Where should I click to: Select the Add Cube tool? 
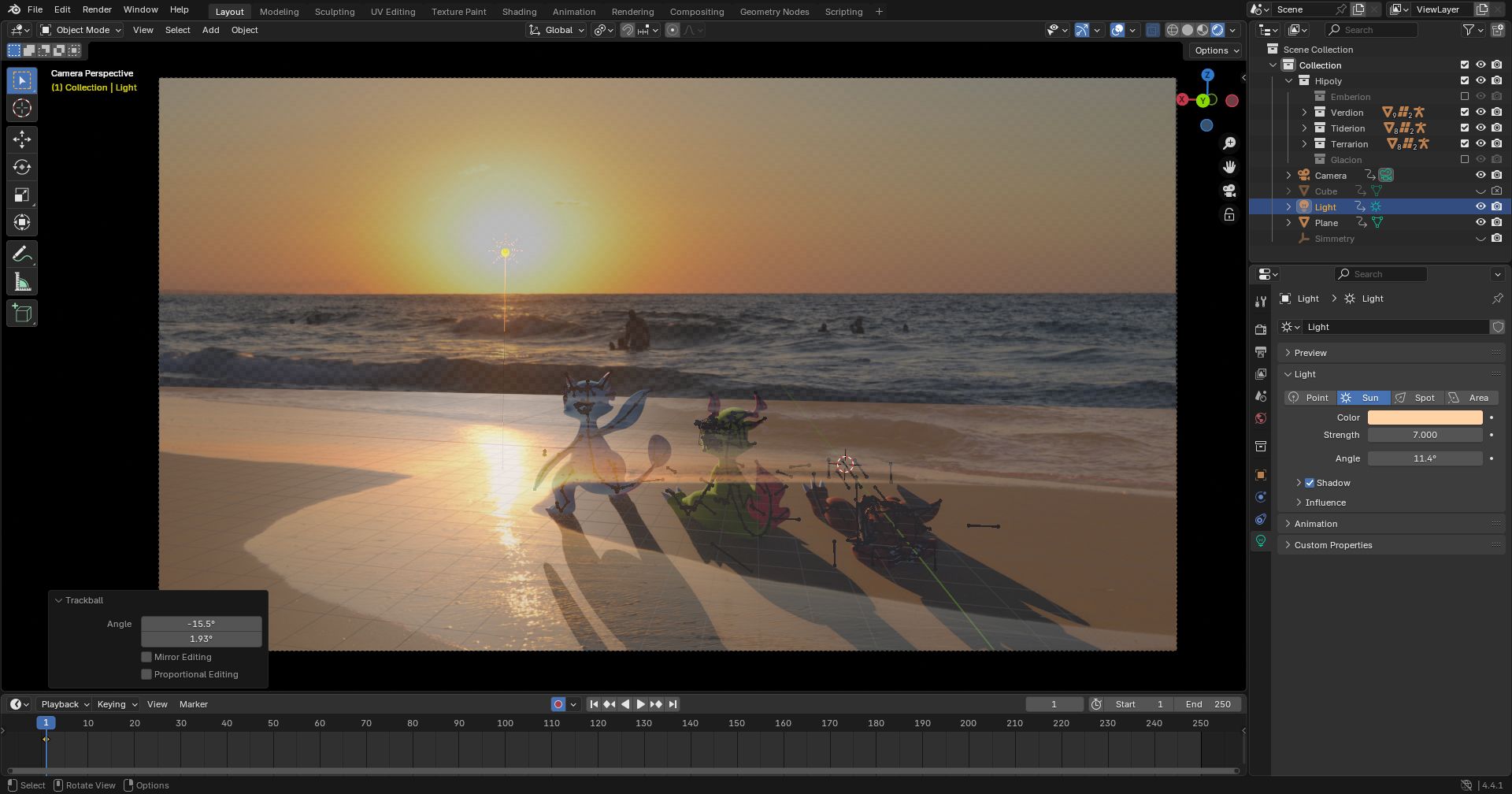(x=22, y=314)
